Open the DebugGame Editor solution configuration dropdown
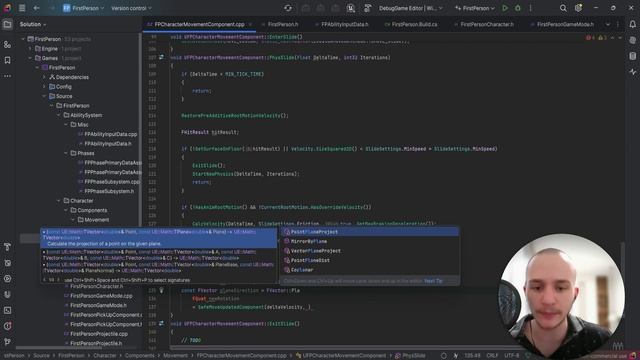The image size is (640, 360). (410, 8)
